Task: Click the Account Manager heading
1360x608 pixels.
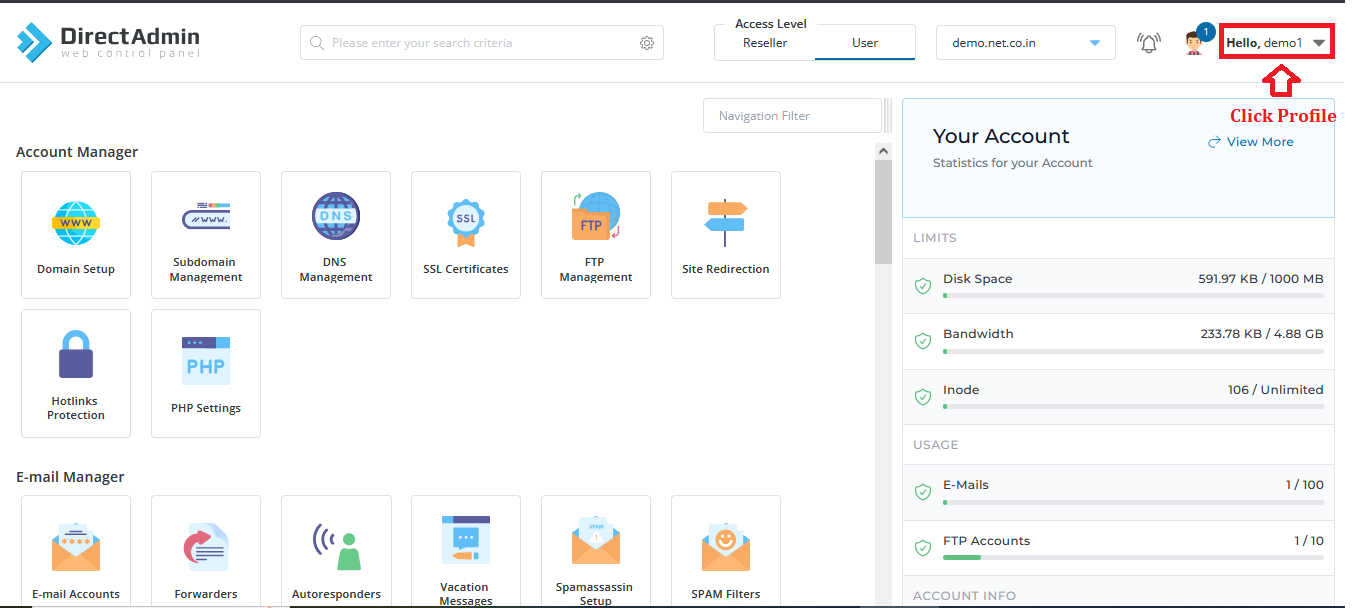Action: click(77, 152)
